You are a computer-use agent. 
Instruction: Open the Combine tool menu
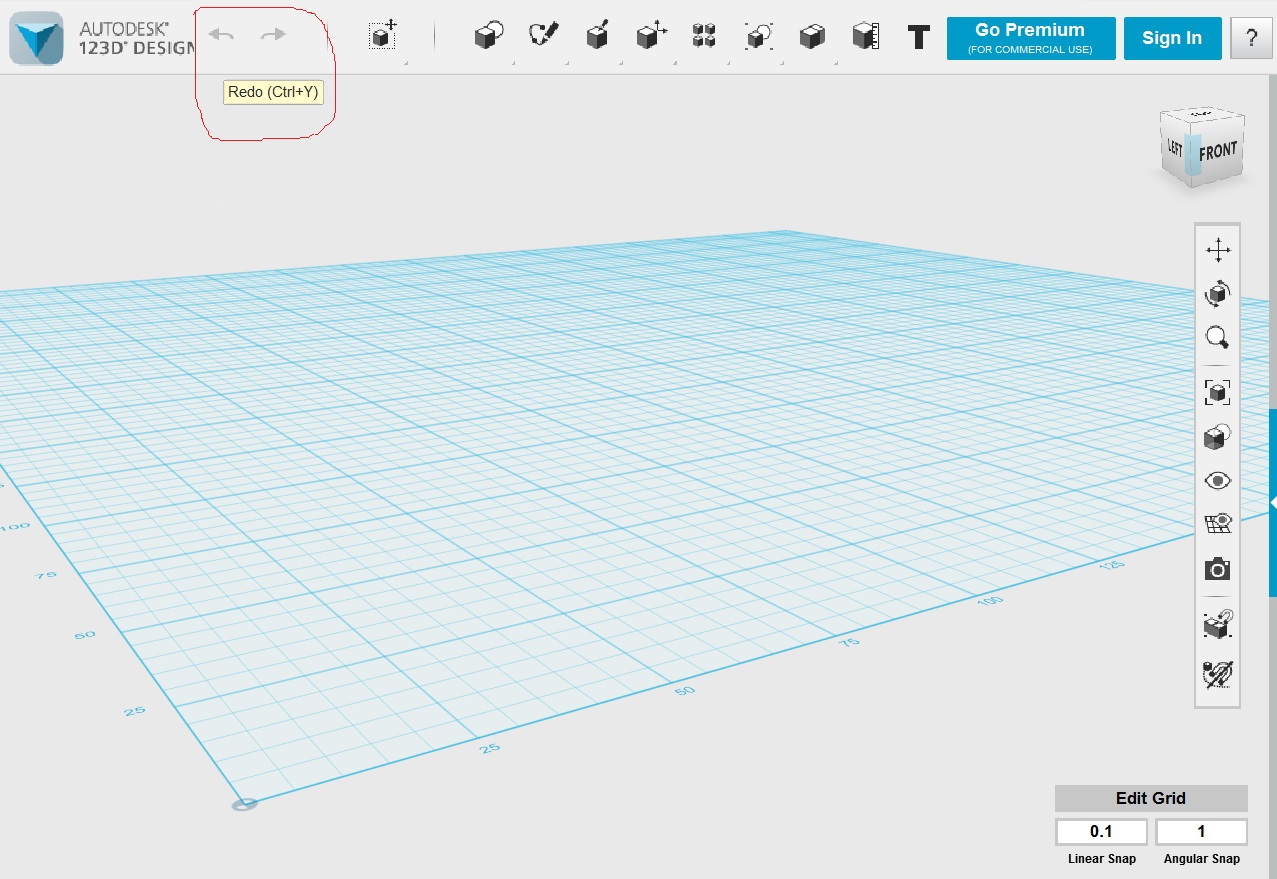[812, 37]
